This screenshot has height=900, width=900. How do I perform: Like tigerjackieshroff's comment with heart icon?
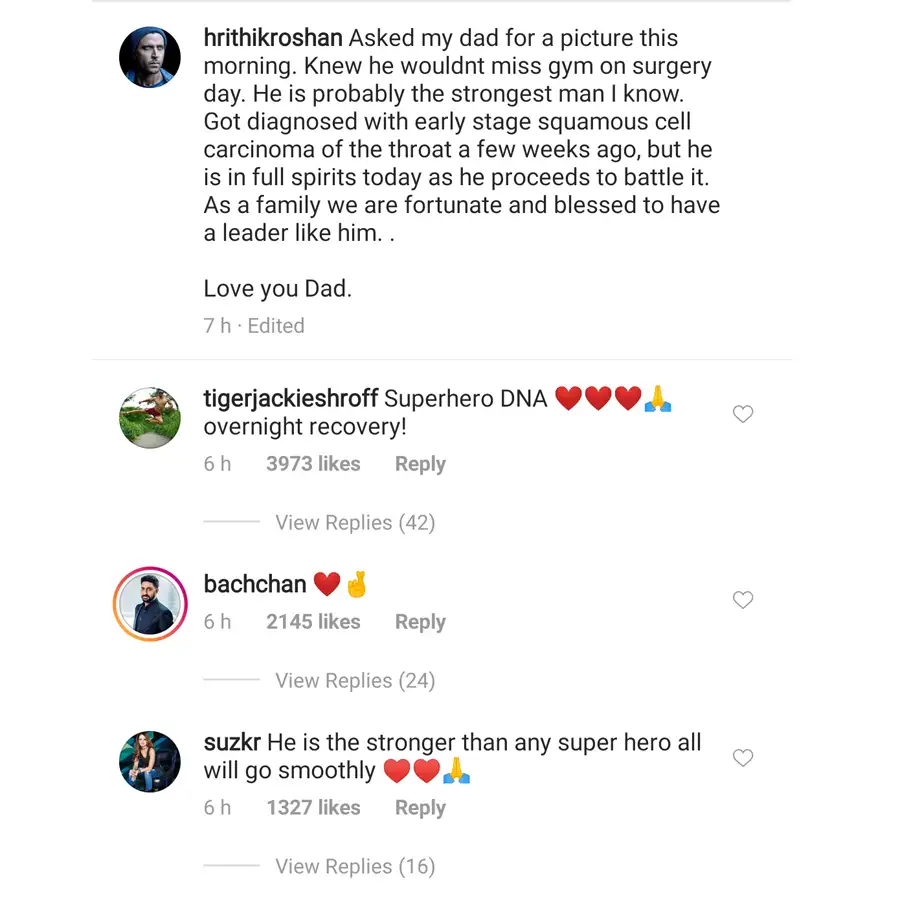742,414
